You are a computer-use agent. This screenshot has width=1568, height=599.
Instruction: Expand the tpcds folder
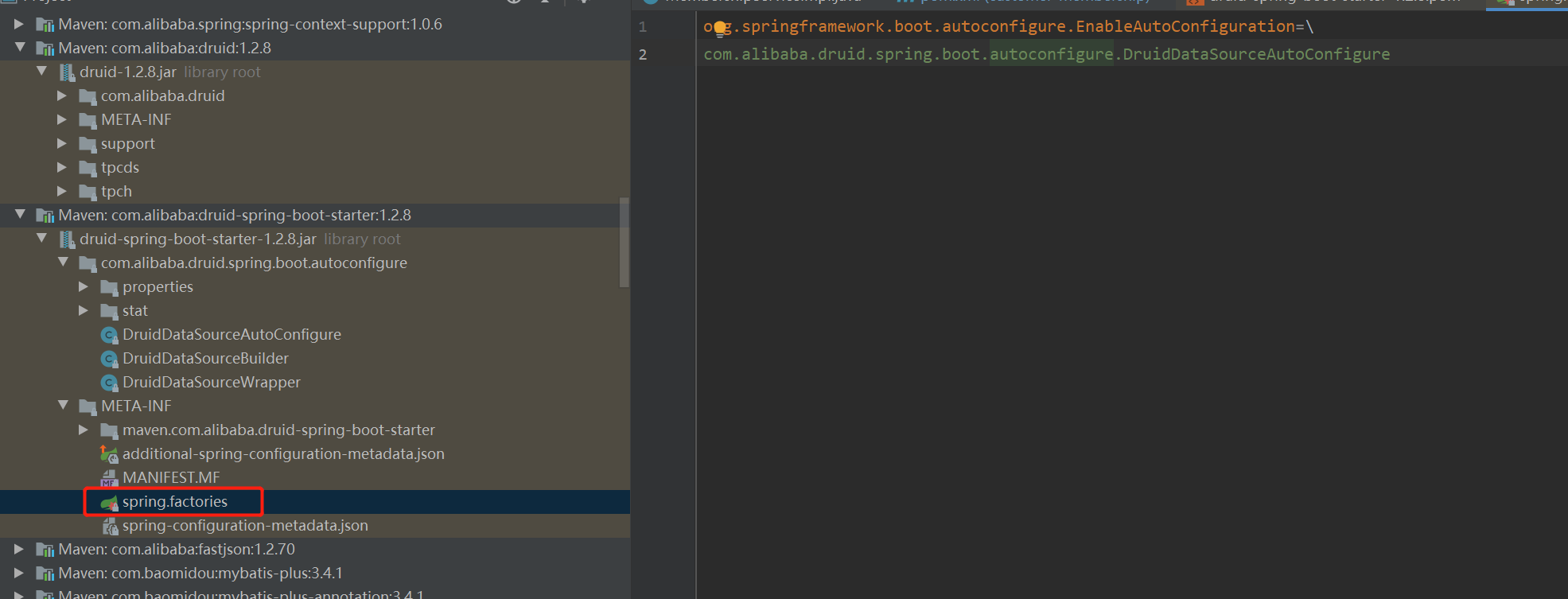[61, 168]
